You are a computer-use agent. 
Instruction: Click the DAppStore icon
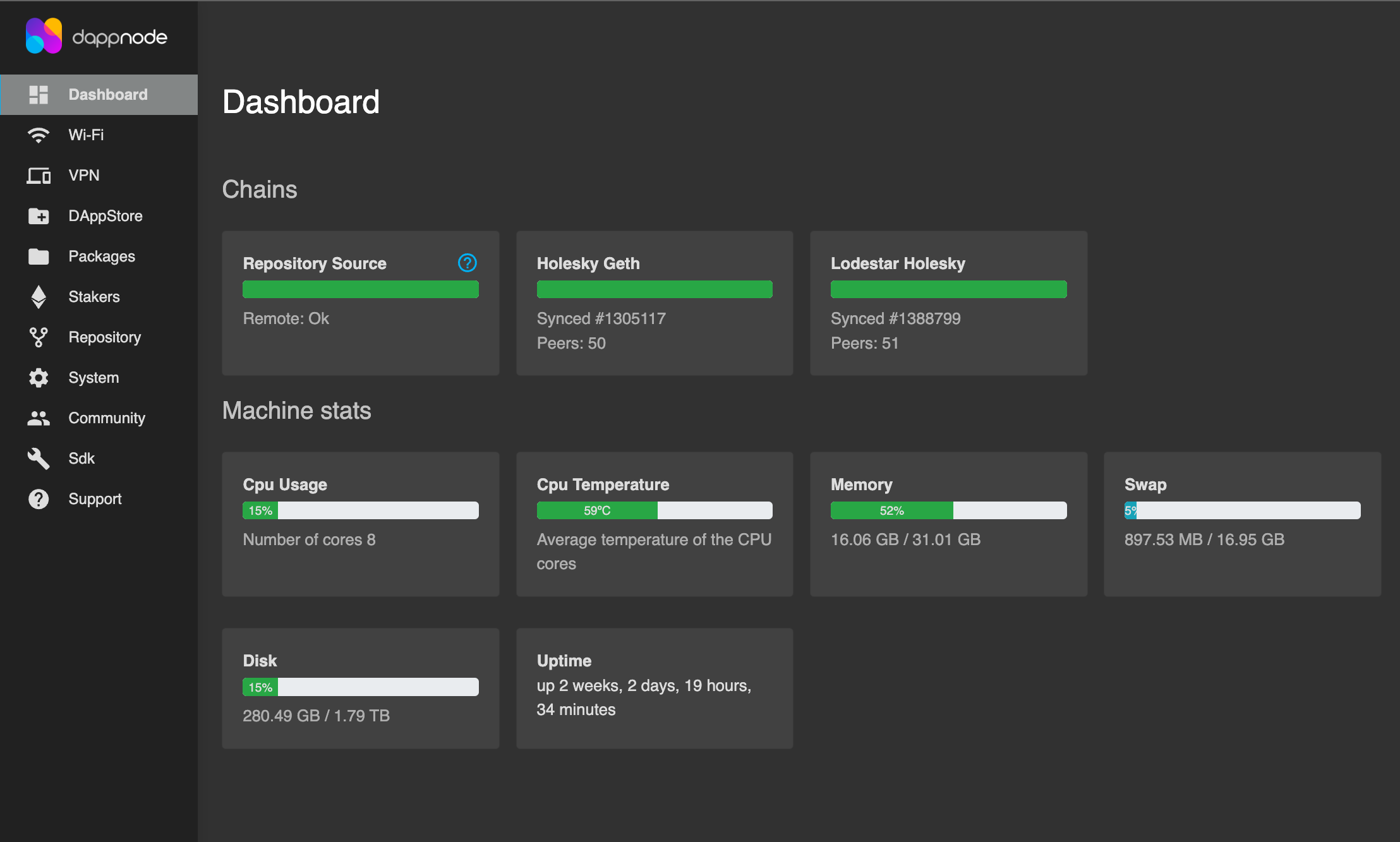click(x=39, y=215)
